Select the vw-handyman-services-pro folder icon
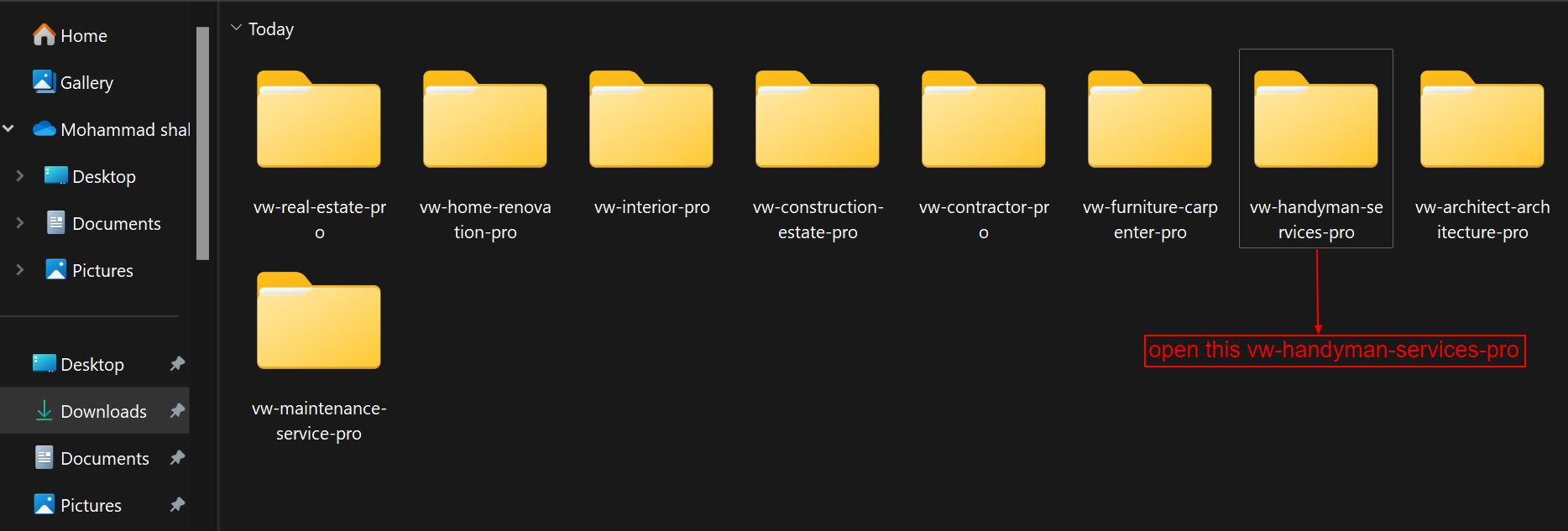The image size is (1568, 531). point(1315,119)
